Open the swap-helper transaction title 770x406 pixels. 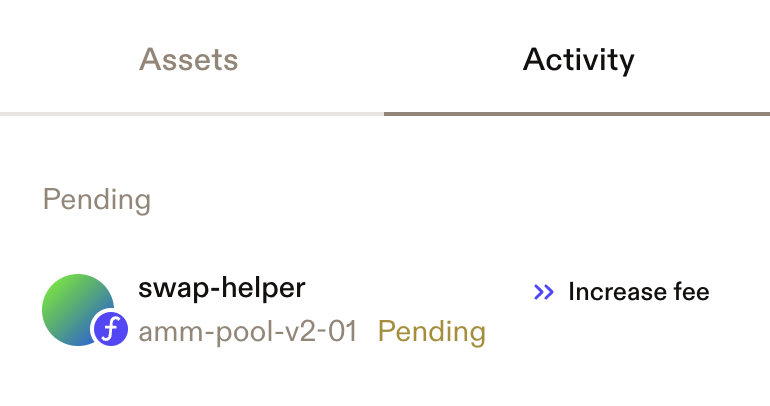pos(221,288)
